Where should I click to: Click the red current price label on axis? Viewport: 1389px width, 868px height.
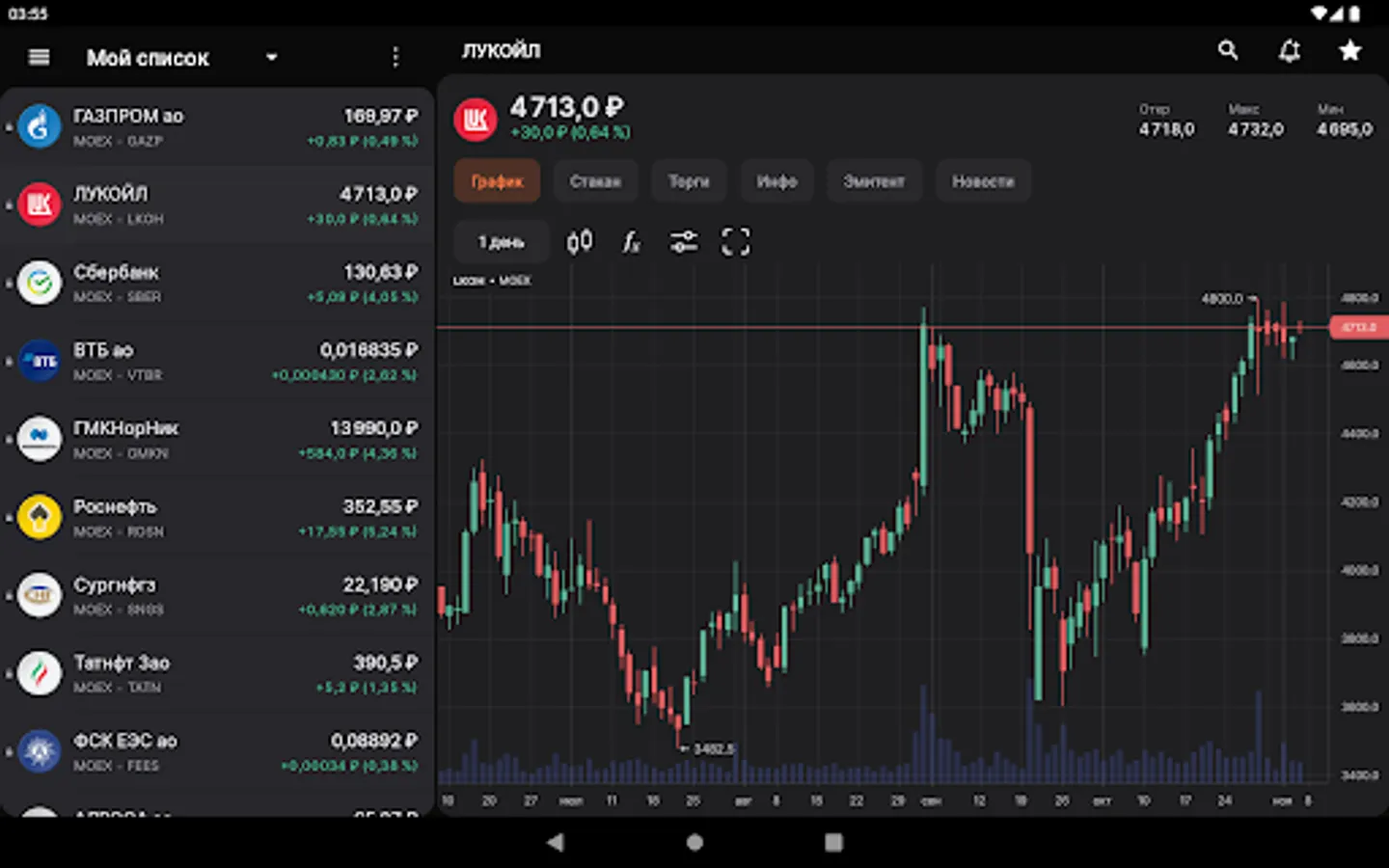pos(1359,328)
